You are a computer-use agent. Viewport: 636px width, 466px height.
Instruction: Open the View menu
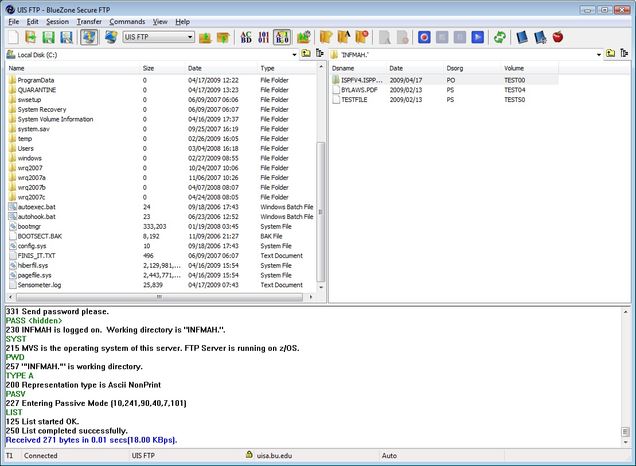tap(160, 22)
